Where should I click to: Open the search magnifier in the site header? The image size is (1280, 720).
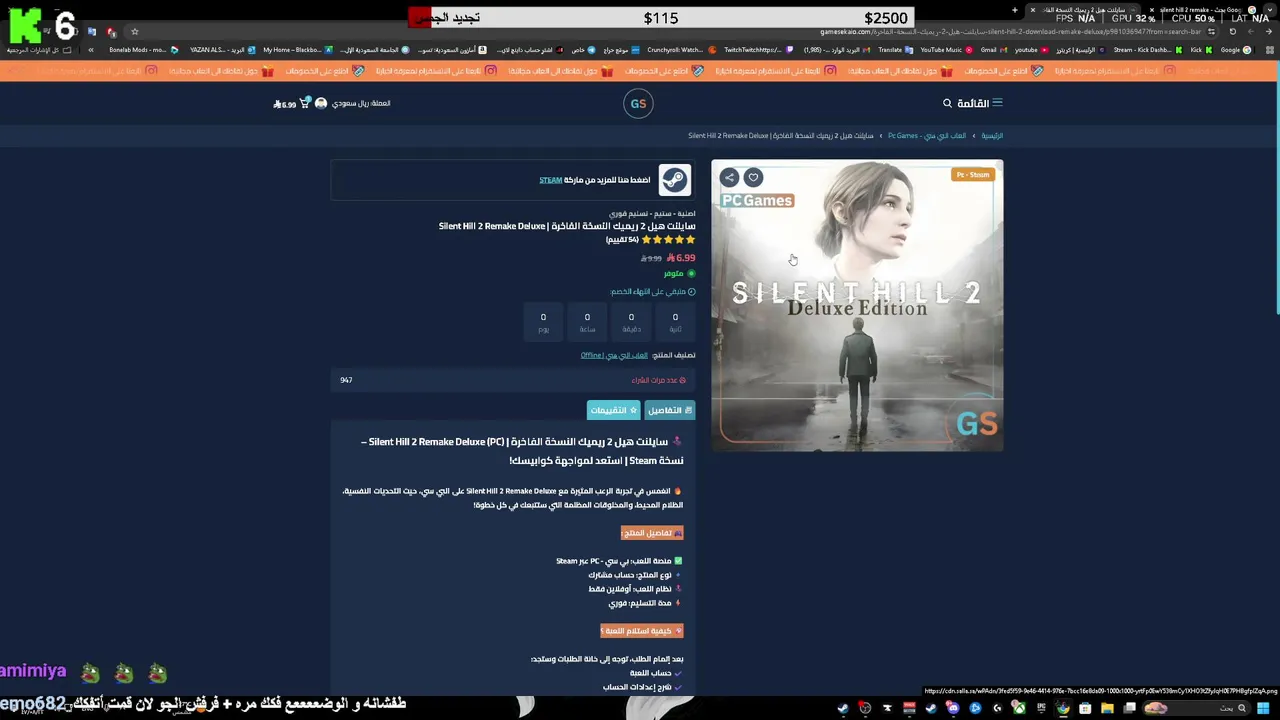[947, 103]
